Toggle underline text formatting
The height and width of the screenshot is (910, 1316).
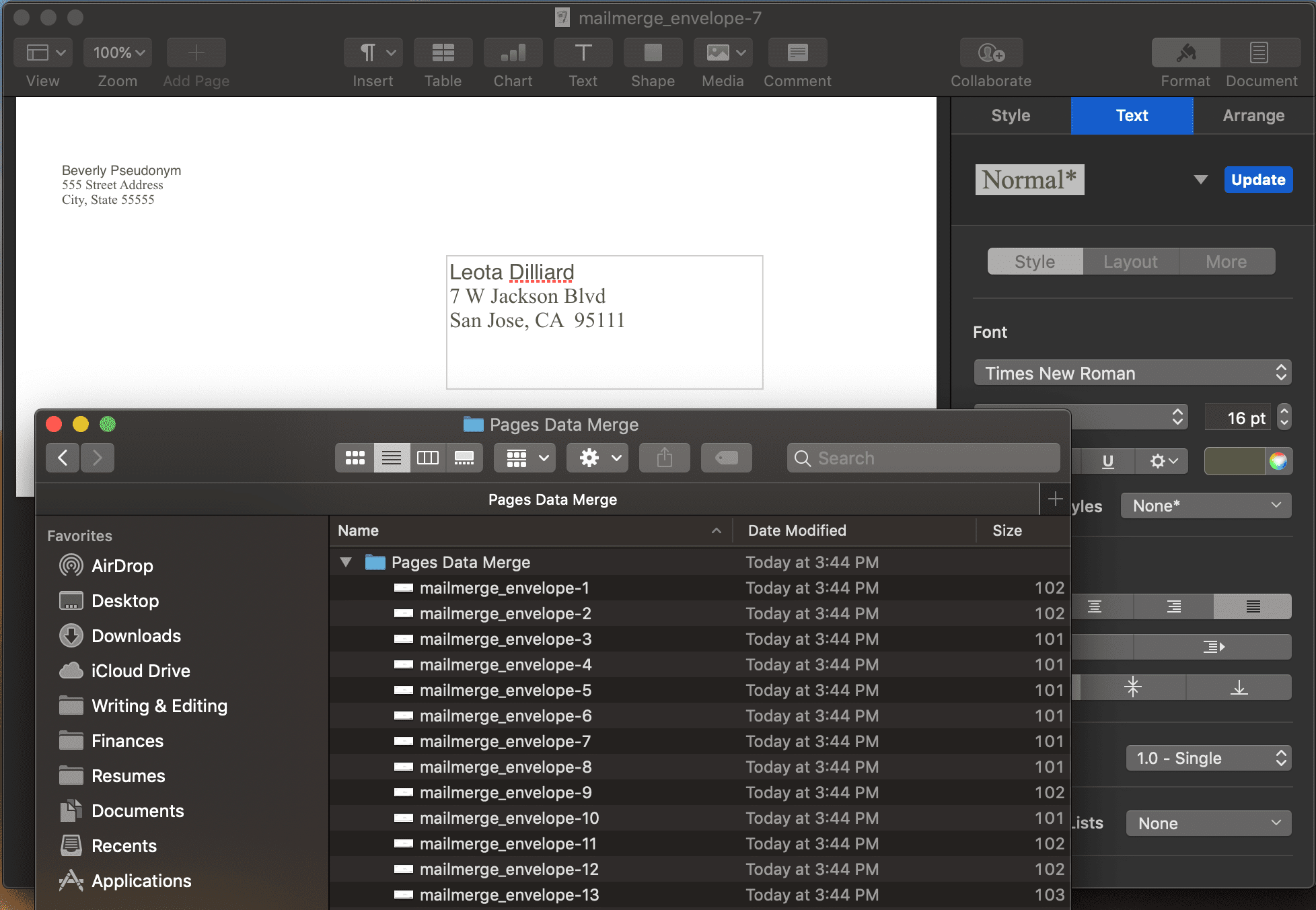click(x=1108, y=461)
